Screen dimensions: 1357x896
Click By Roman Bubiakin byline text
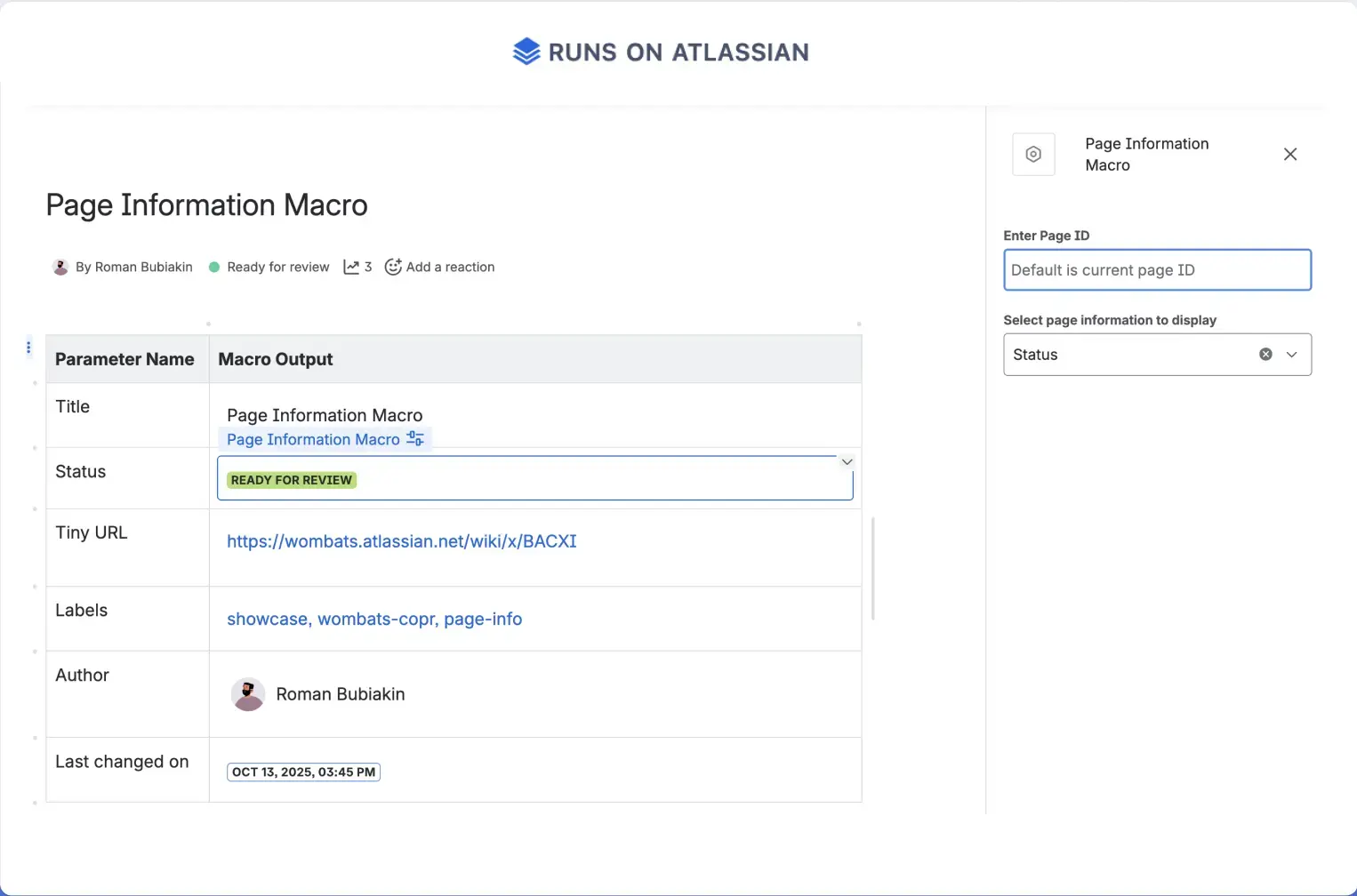click(133, 267)
